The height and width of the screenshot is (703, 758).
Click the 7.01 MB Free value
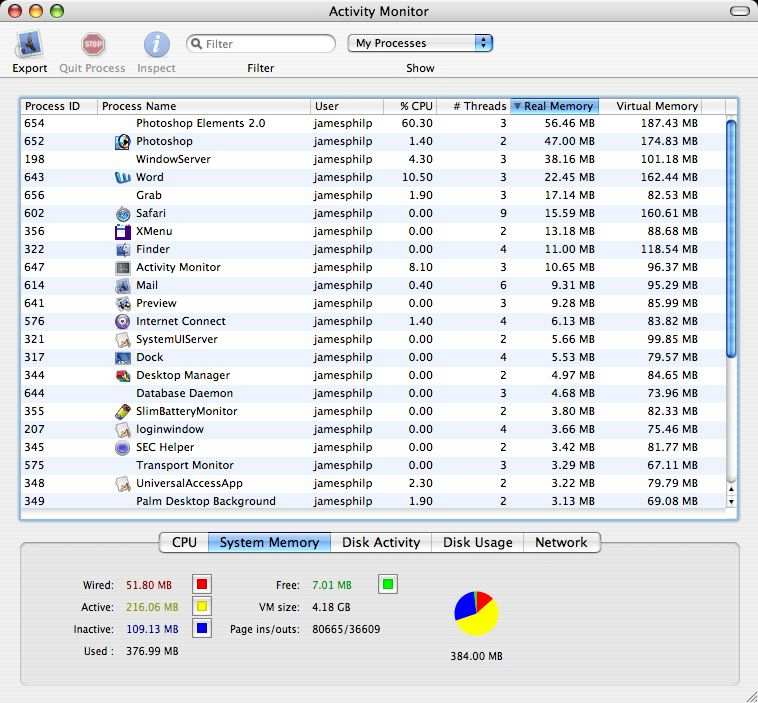coord(332,585)
